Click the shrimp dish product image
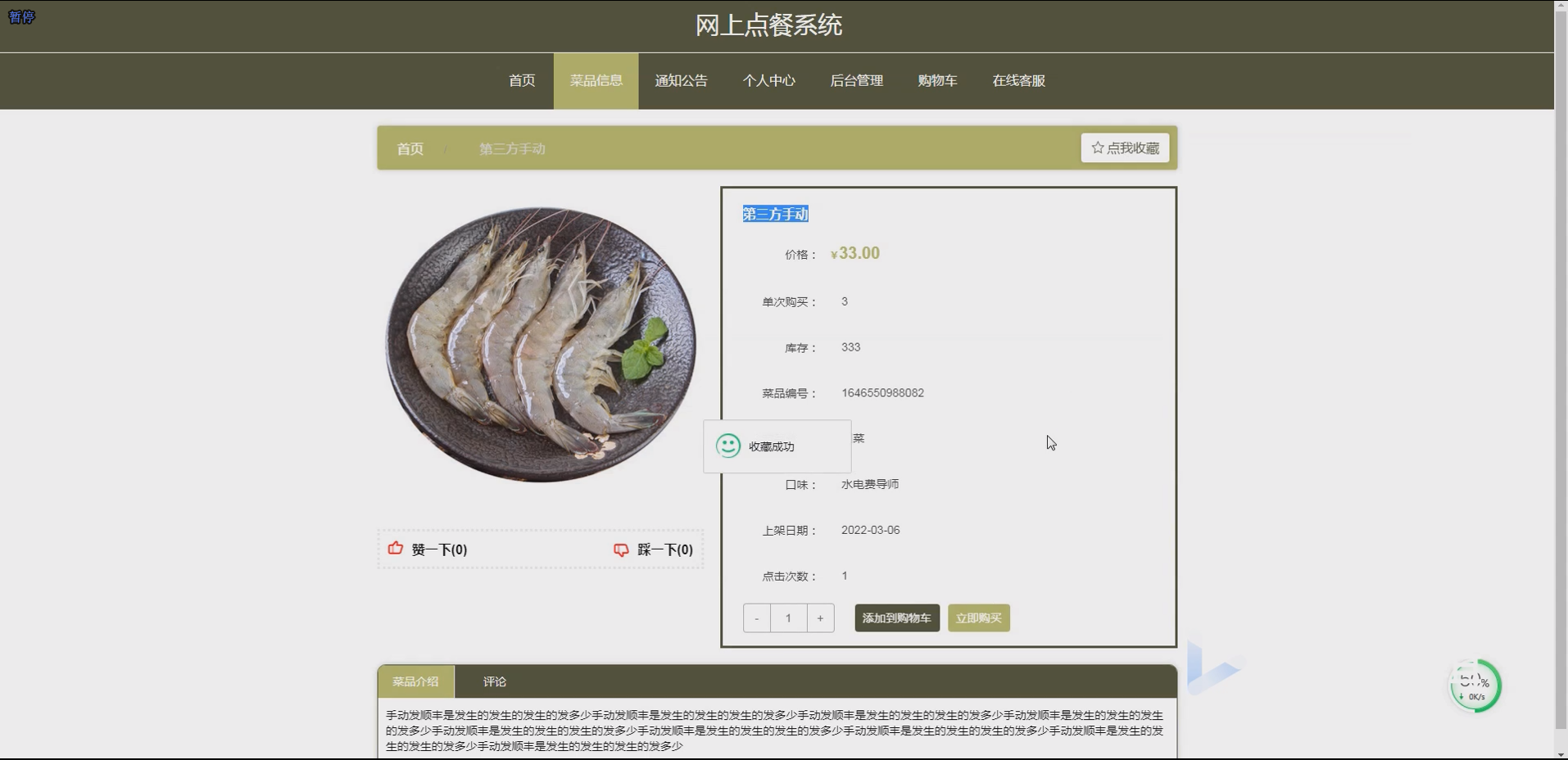 point(541,344)
